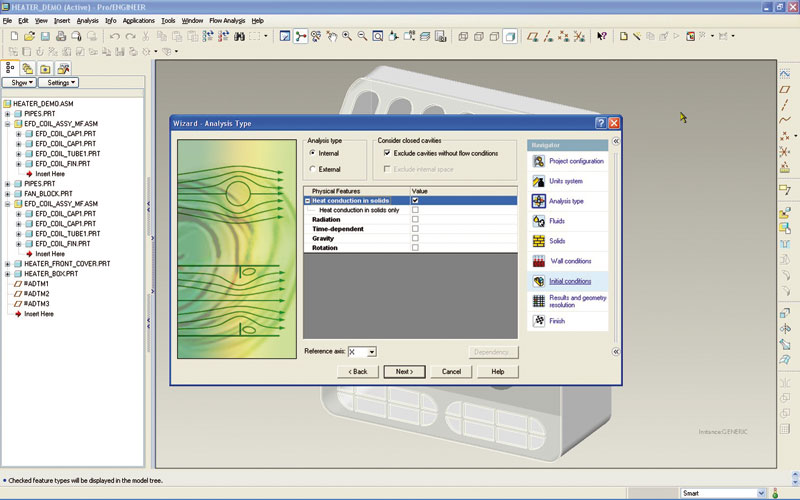
Task: Click the Next button
Action: (x=404, y=371)
